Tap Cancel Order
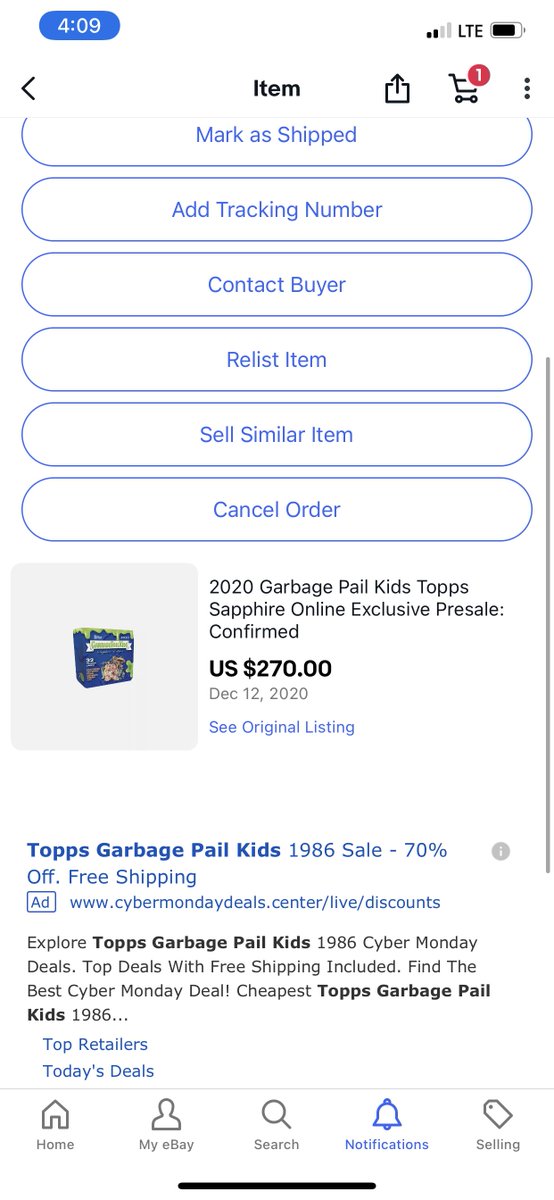The width and height of the screenshot is (554, 1200). click(276, 510)
